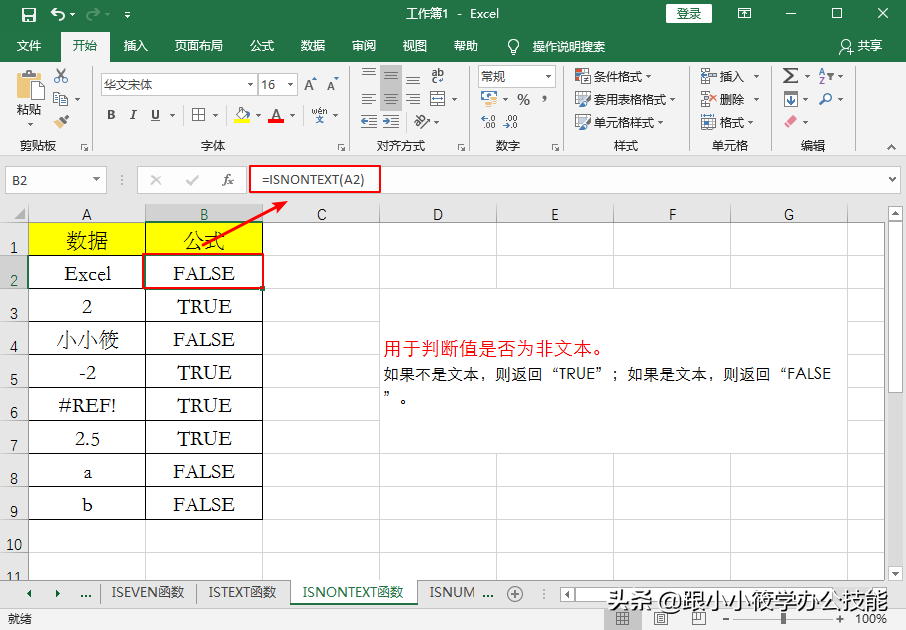Screen dimensions: 906x630
Task: Click the Copy icon in clipboard group
Action: (61, 99)
